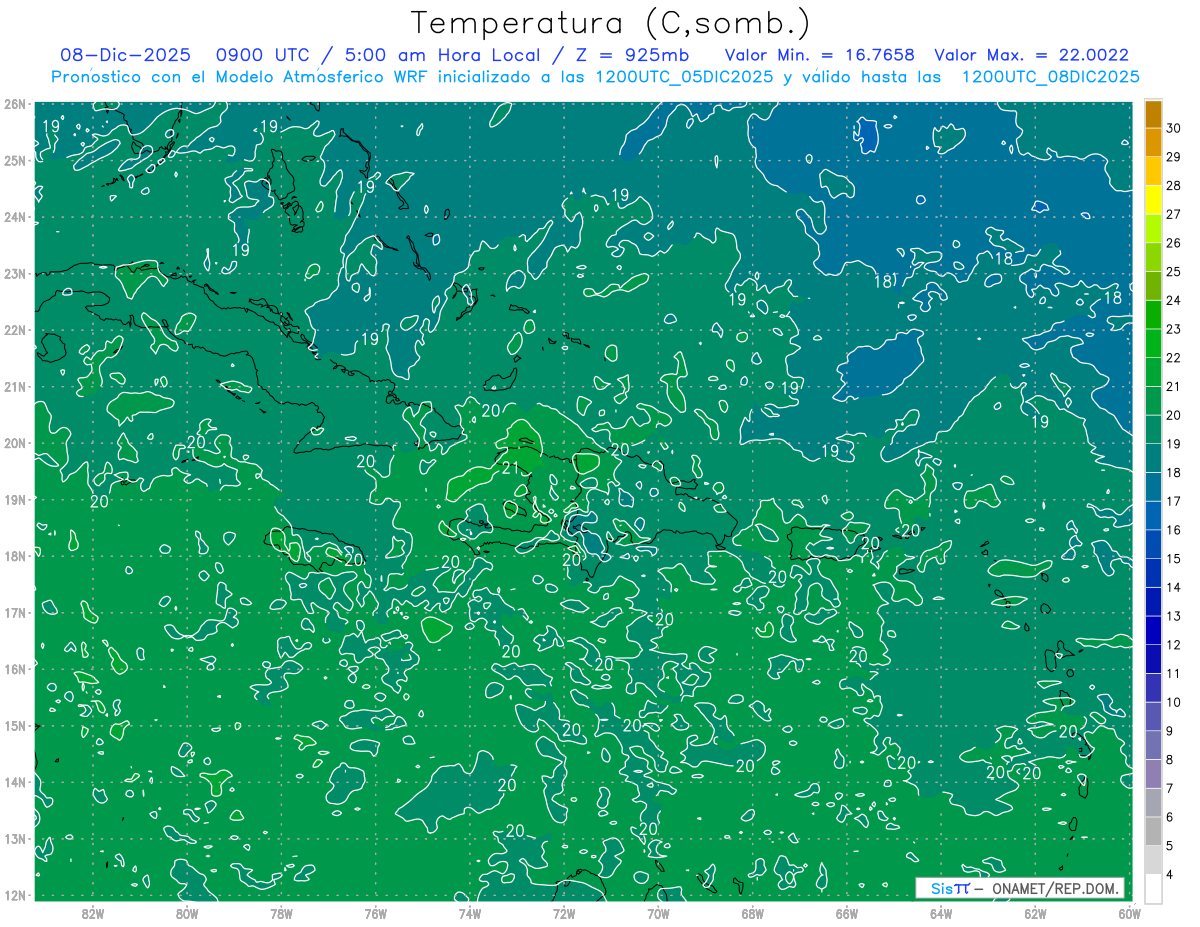1200x927 pixels.
Task: Click the '70W' longitude axis label
Action: [x=658, y=913]
